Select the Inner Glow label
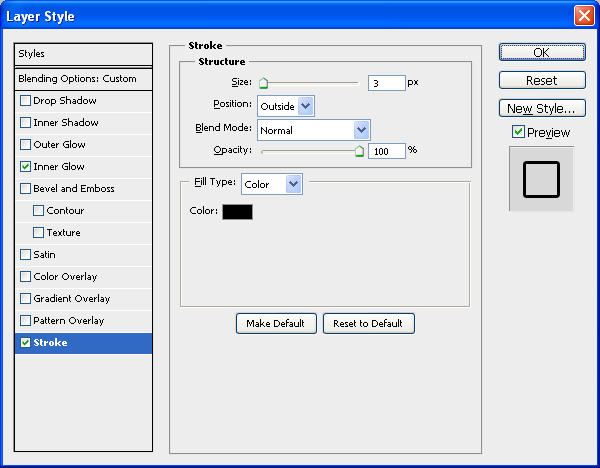 point(59,166)
